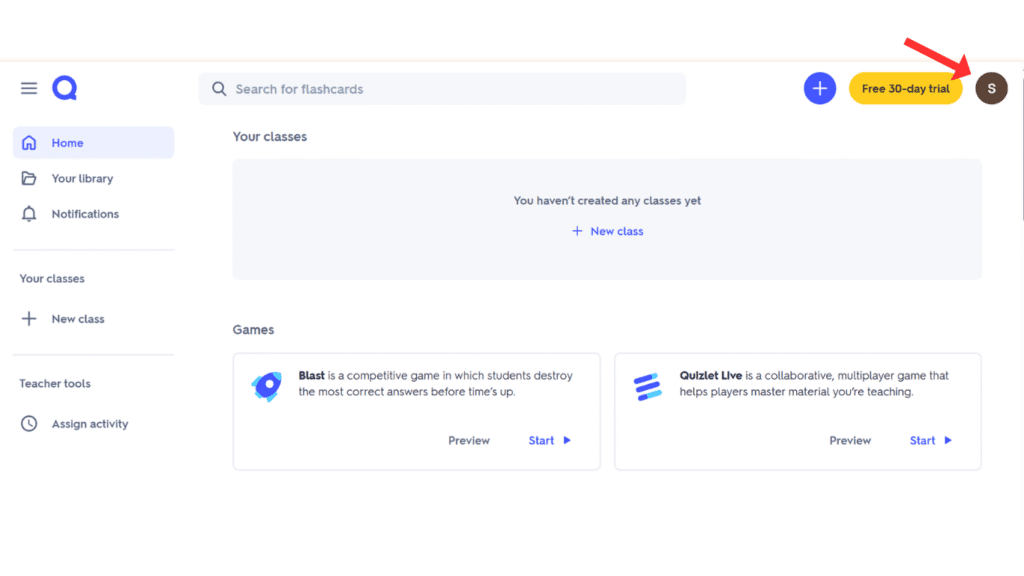Image resolution: width=1024 pixels, height=576 pixels.
Task: Preview Quizlet Live
Action: coord(849,440)
